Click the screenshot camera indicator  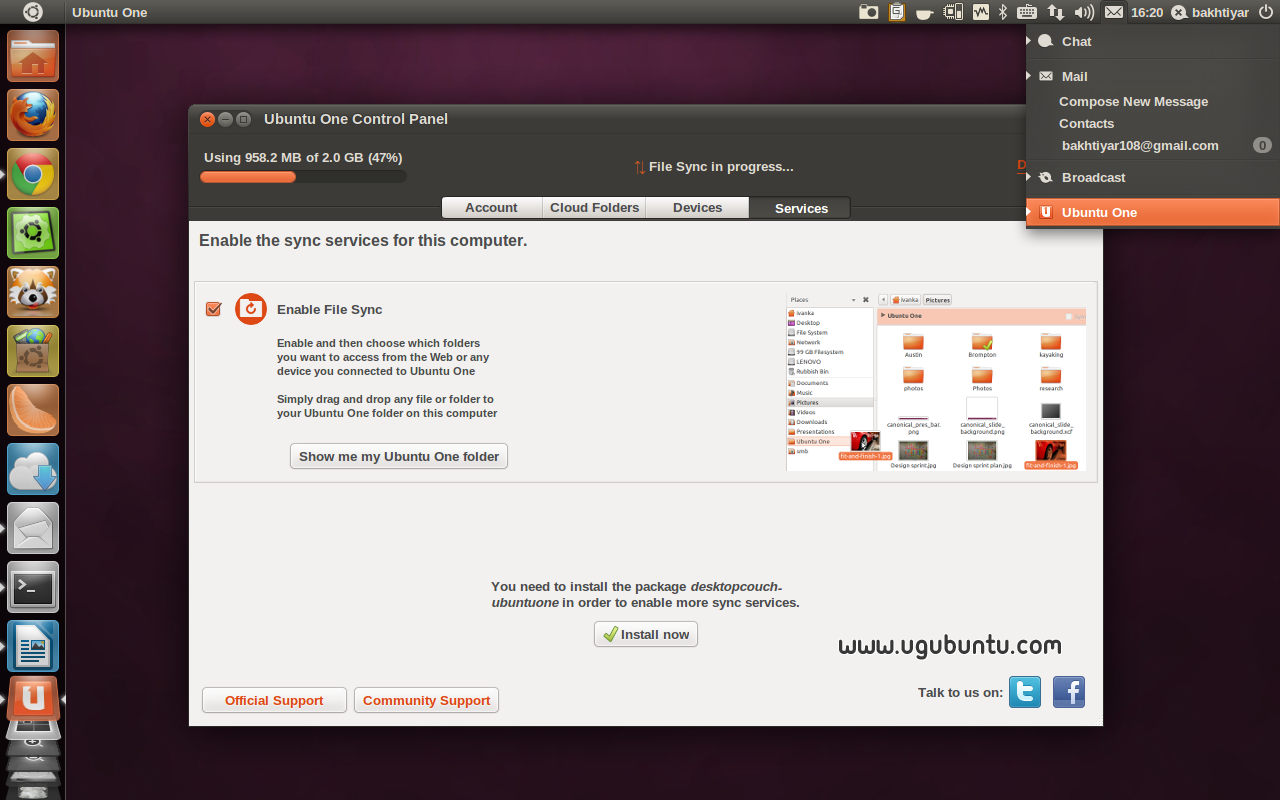869,12
